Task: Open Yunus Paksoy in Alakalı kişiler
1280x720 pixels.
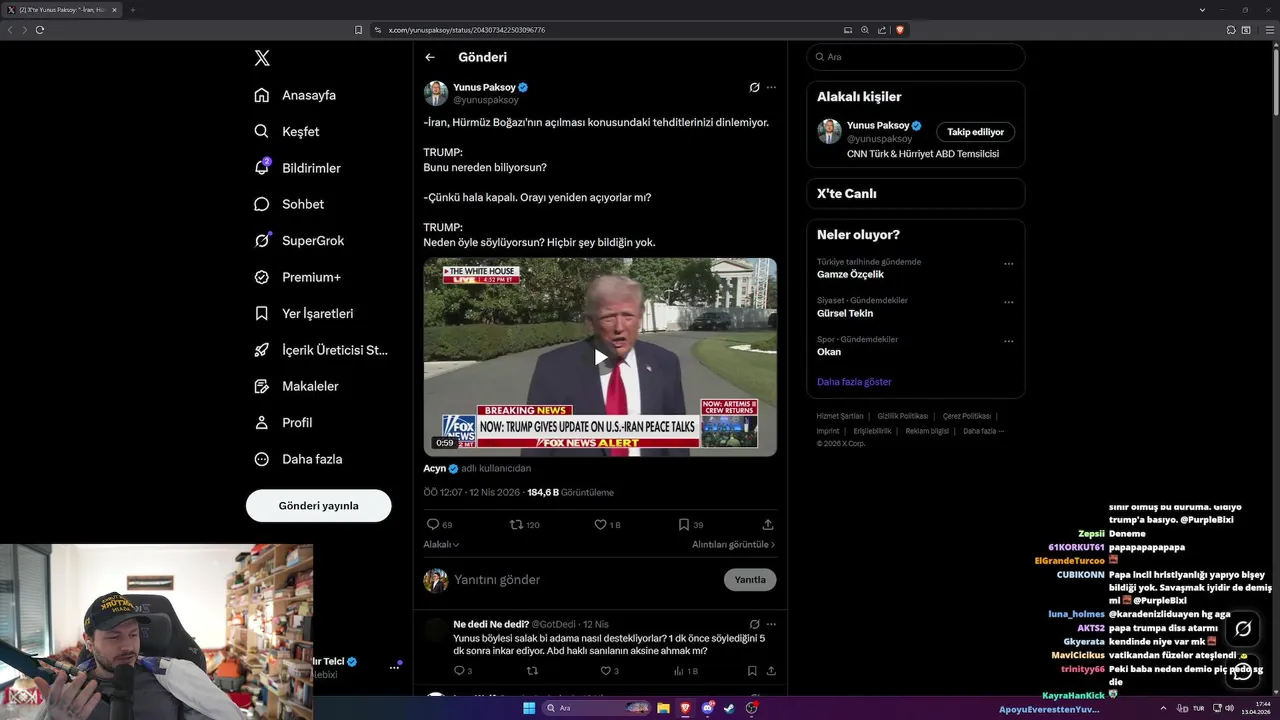Action: 878,125
